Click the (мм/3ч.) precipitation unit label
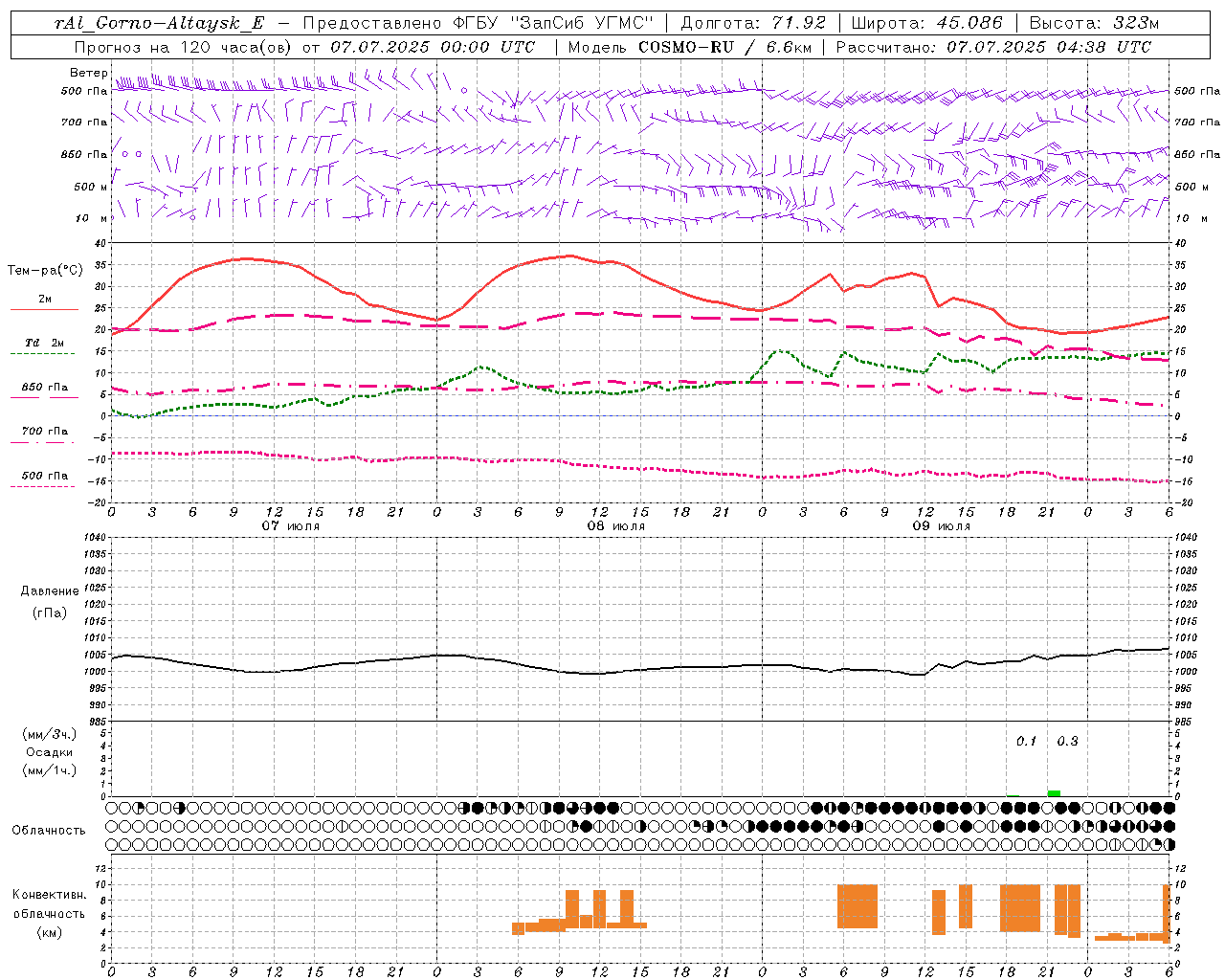The image size is (1225, 980). coord(50,734)
